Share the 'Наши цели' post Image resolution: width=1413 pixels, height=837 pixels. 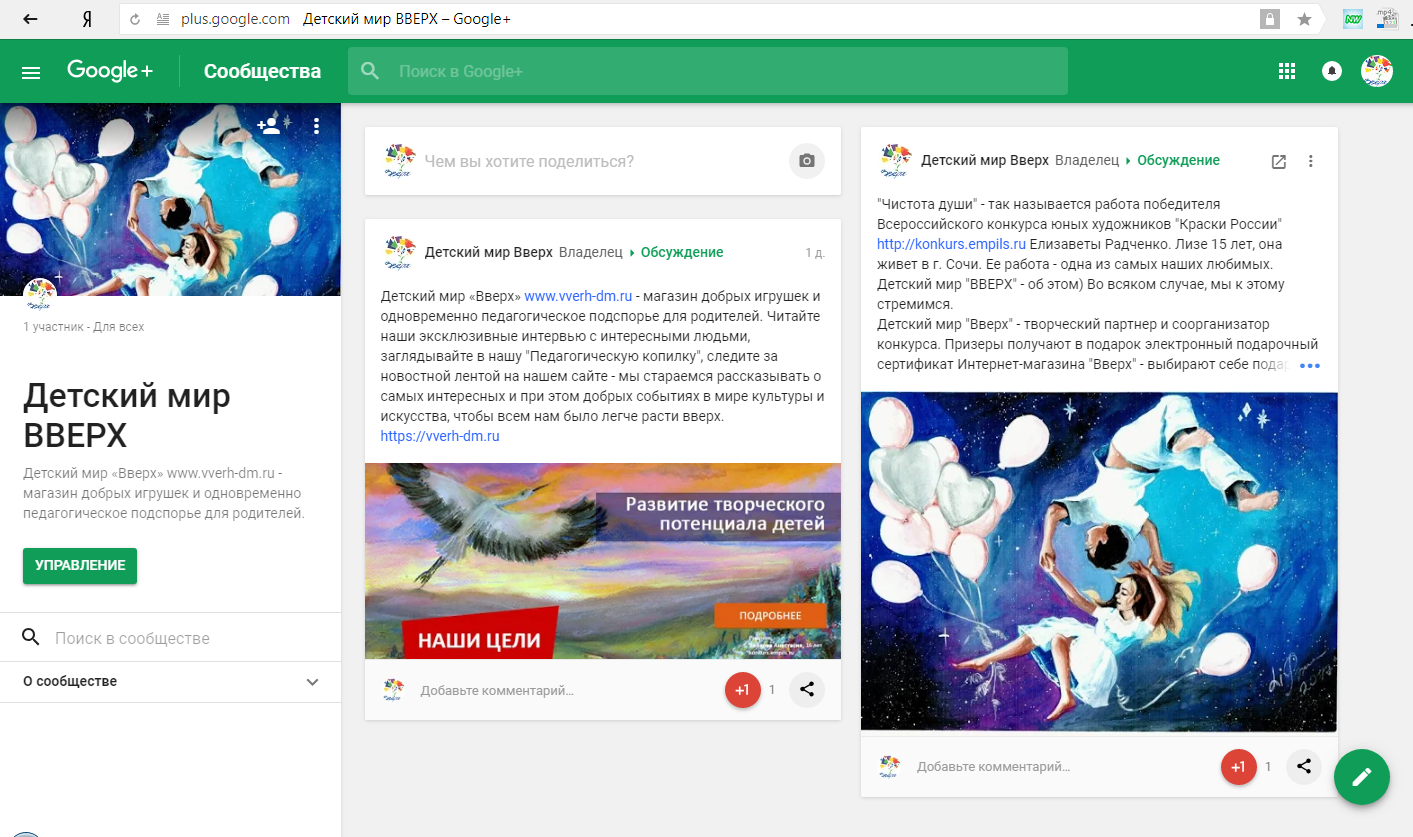point(807,690)
